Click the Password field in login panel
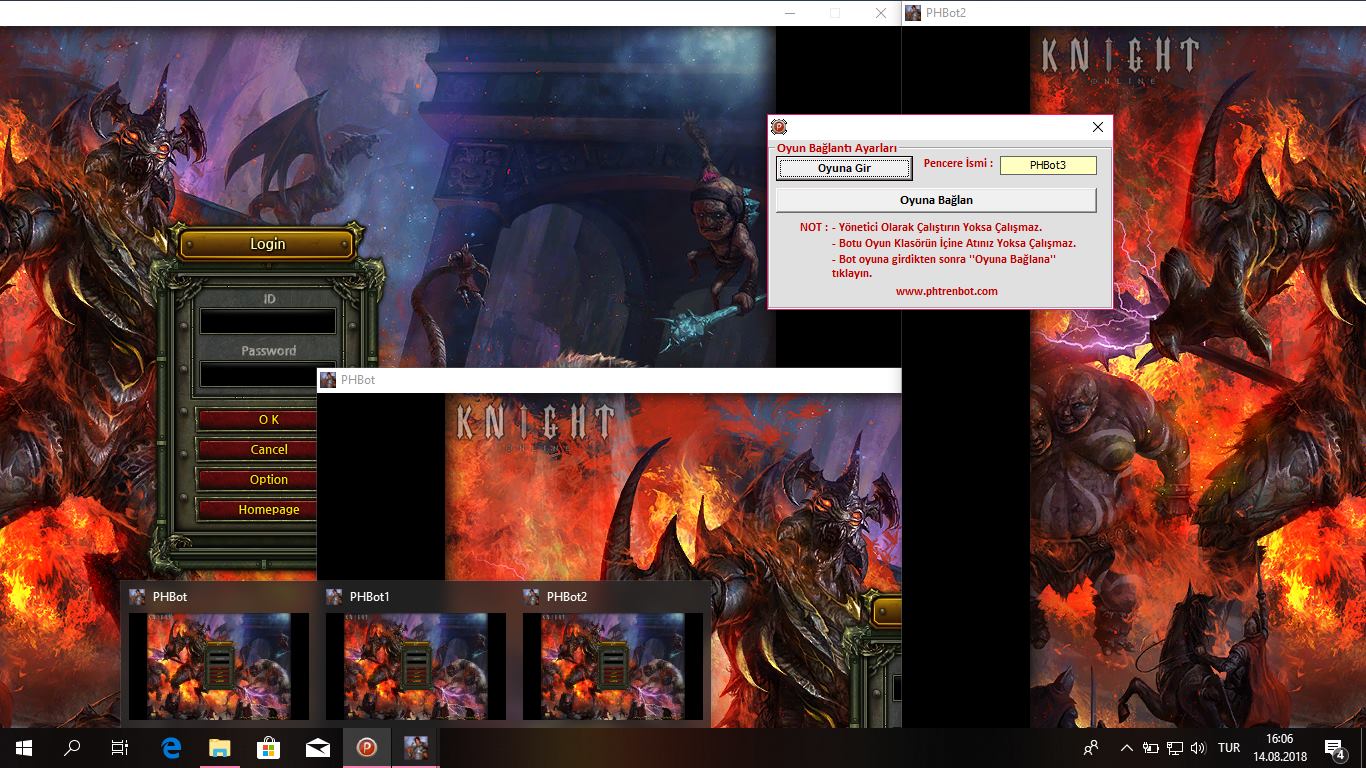 (260, 374)
